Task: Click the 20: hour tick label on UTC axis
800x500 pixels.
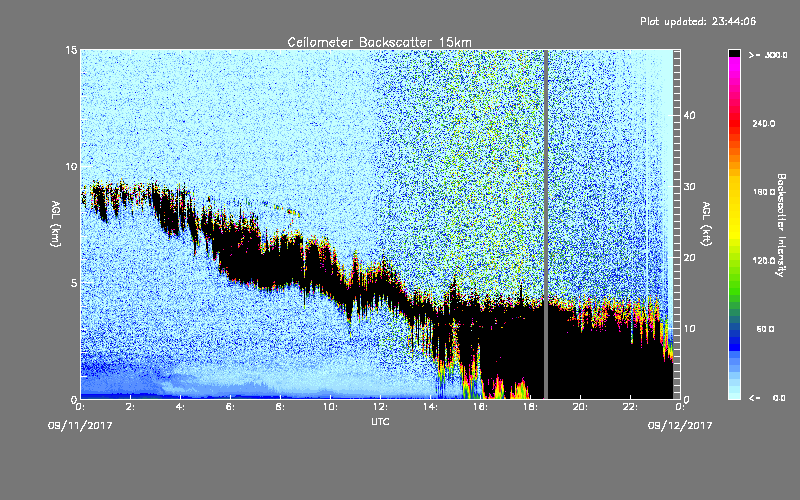Action: tap(580, 407)
